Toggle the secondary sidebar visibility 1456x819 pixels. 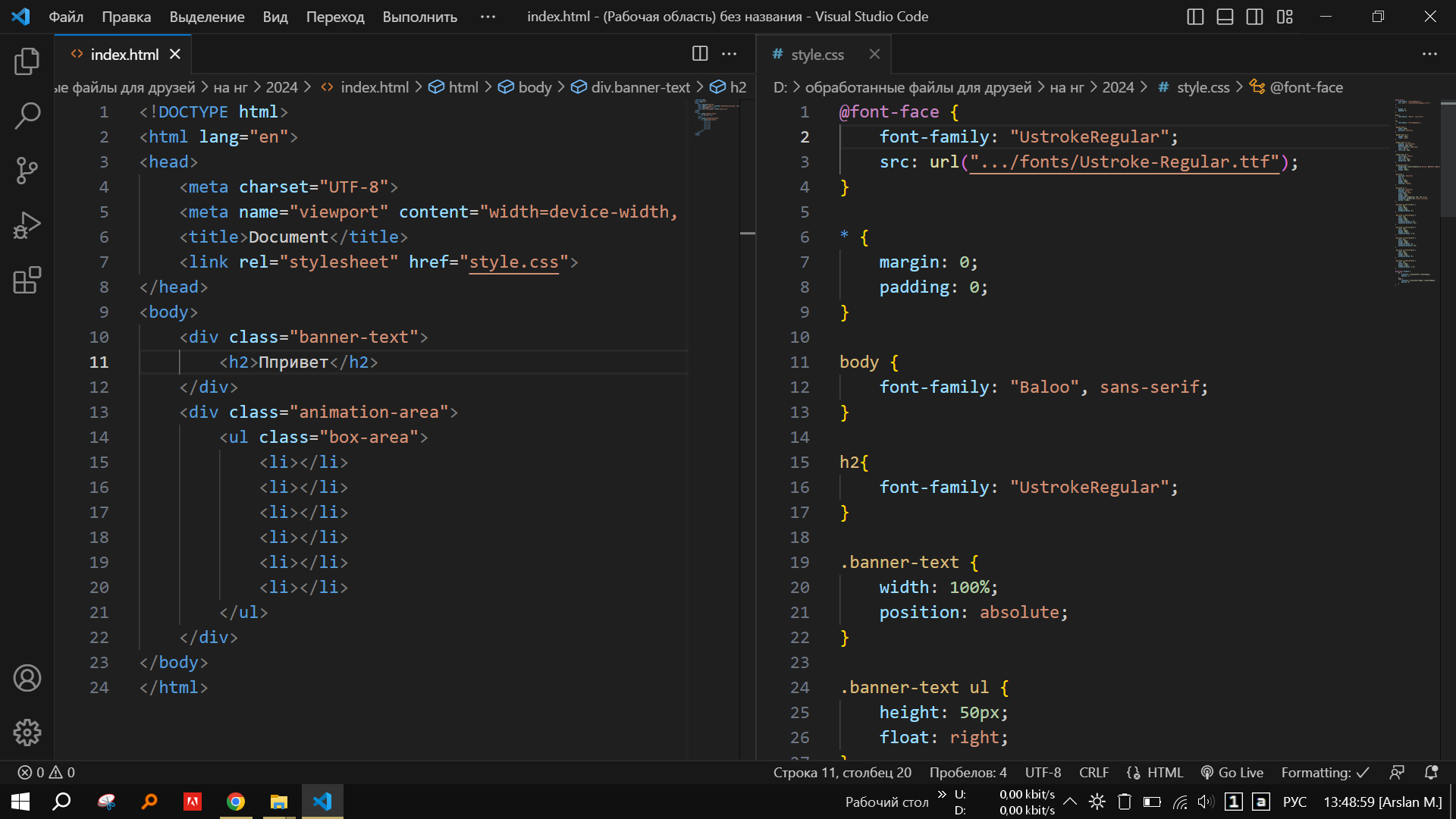(1254, 17)
